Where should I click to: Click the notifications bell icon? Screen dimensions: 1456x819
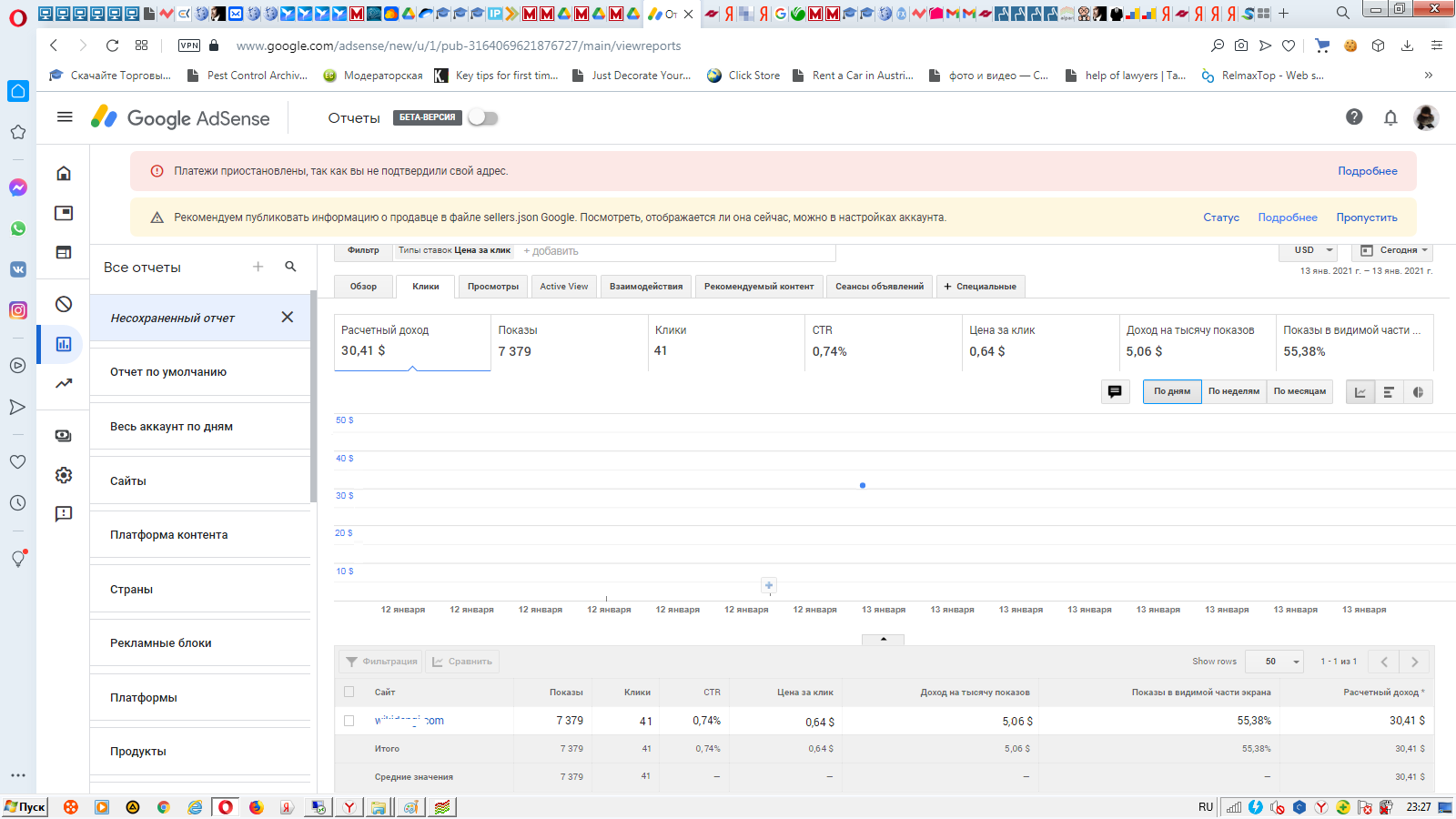(1390, 117)
